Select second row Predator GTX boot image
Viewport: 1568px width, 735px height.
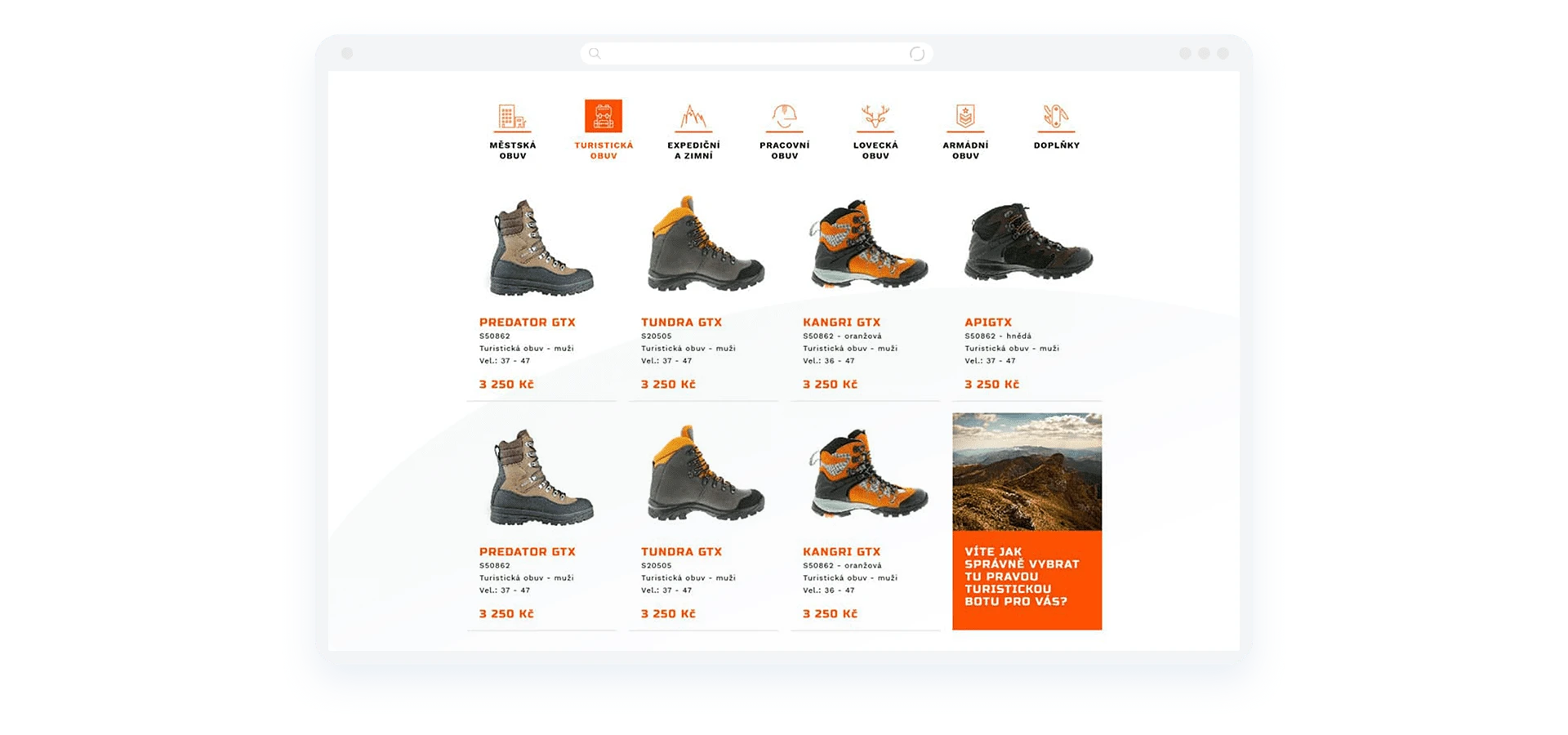point(541,479)
